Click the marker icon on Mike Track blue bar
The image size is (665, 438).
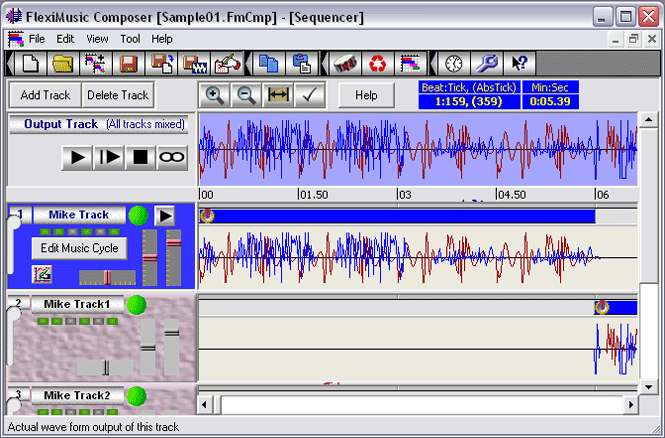click(207, 215)
